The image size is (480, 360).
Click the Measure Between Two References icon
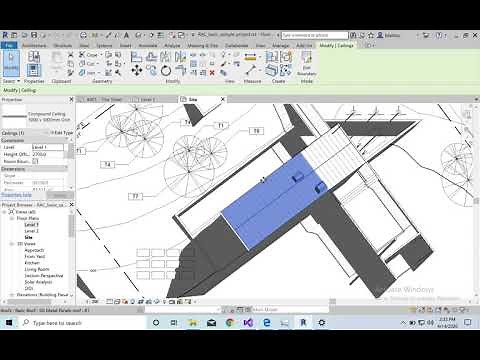(x=251, y=70)
